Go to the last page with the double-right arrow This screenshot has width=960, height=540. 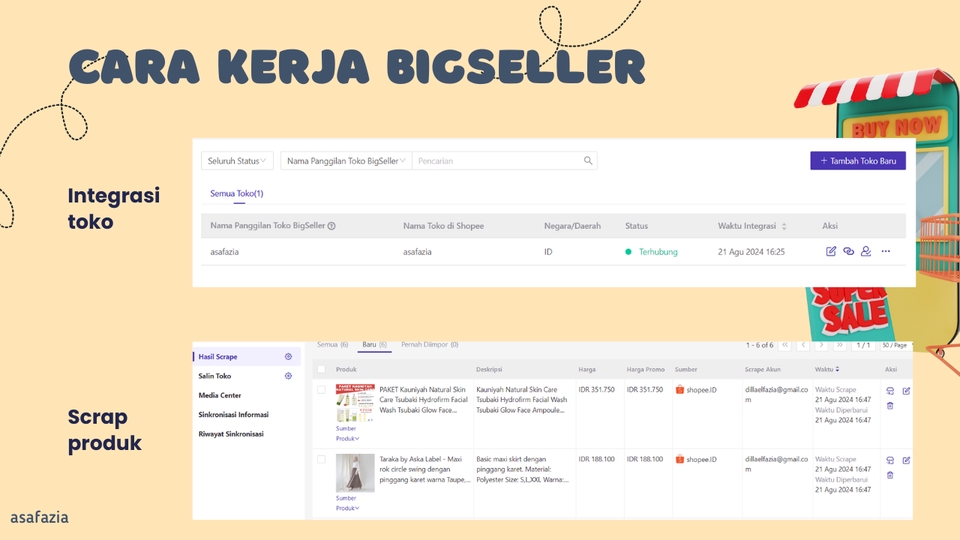[840, 345]
